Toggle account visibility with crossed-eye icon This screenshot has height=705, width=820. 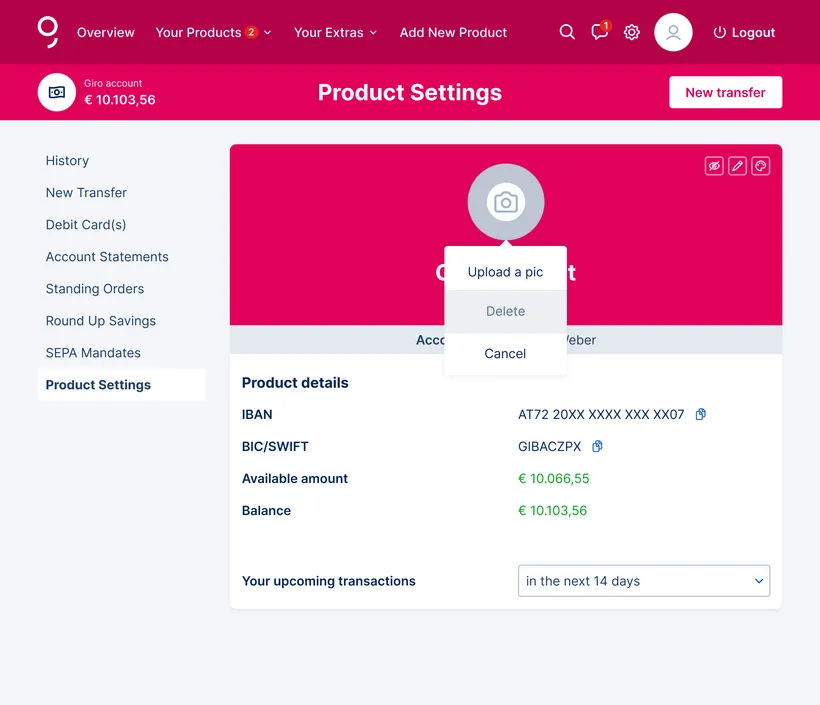tap(714, 166)
